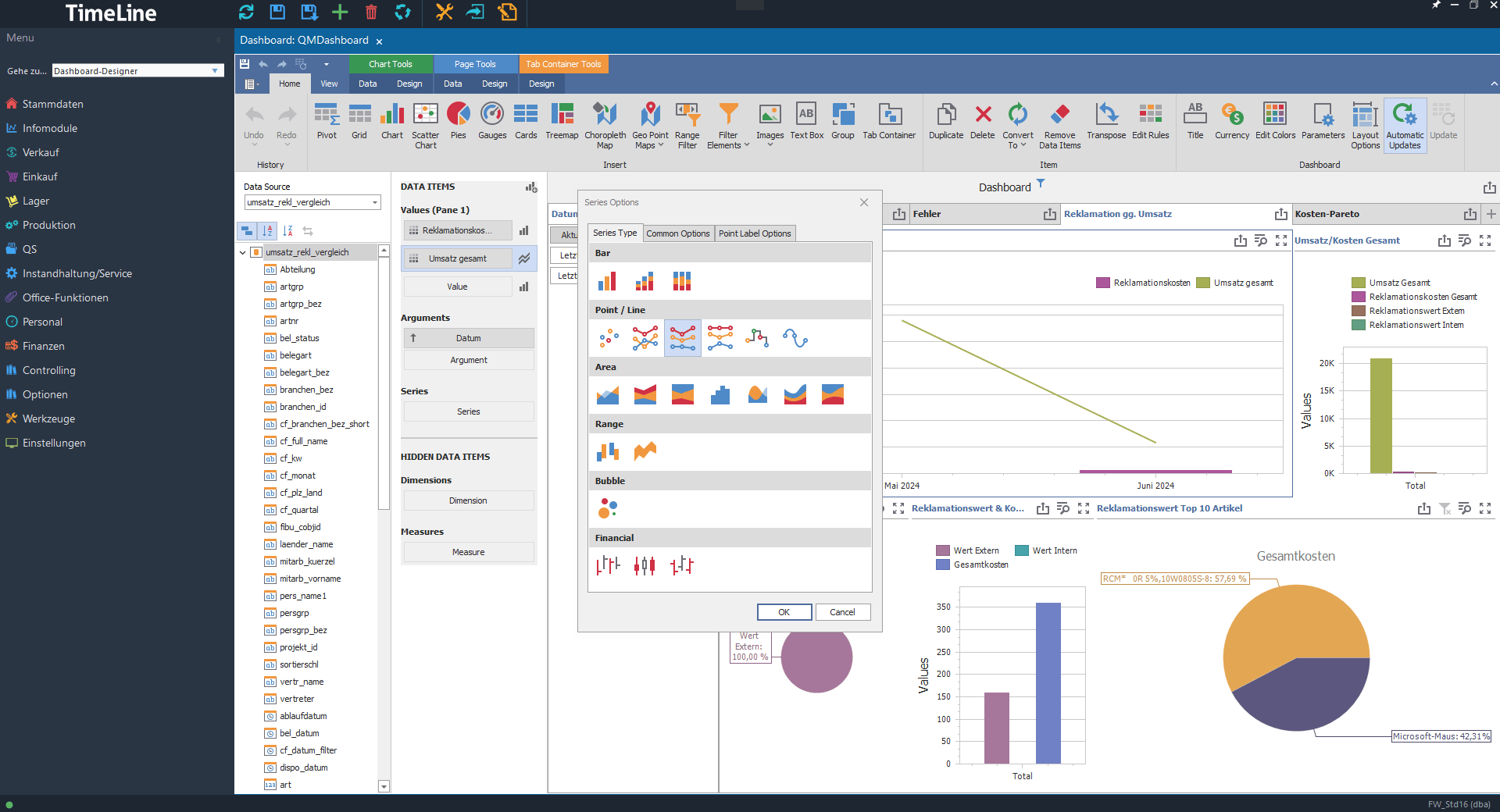The image size is (1500, 812).
Task: Confirm series options with OK
Action: [x=784, y=612]
